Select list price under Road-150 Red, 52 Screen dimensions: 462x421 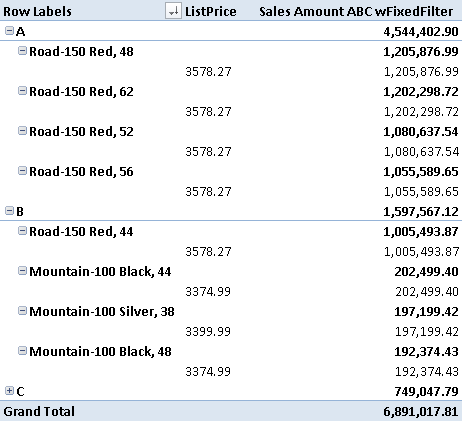[208, 152]
